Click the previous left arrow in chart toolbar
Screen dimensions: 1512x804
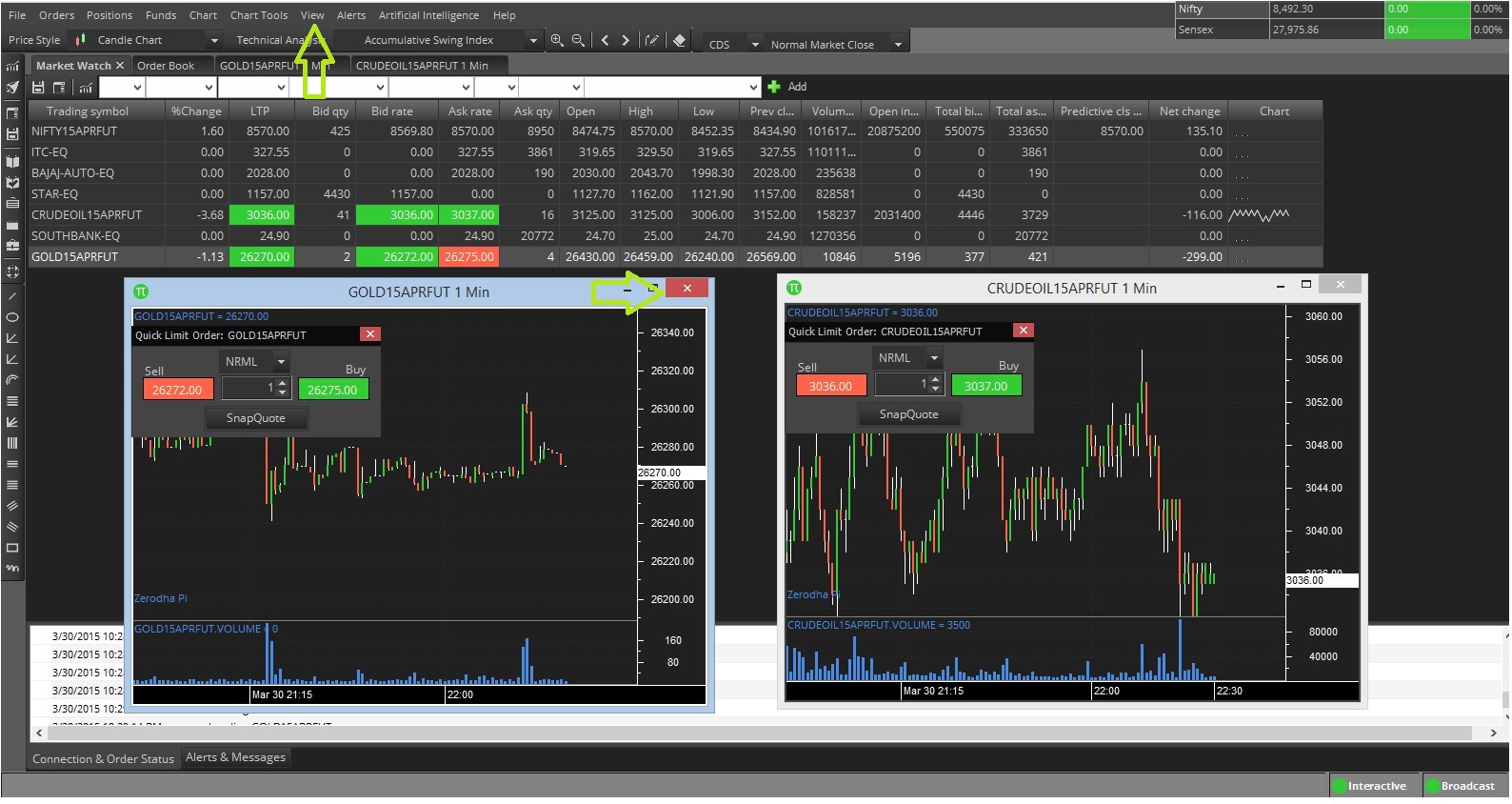pos(605,40)
